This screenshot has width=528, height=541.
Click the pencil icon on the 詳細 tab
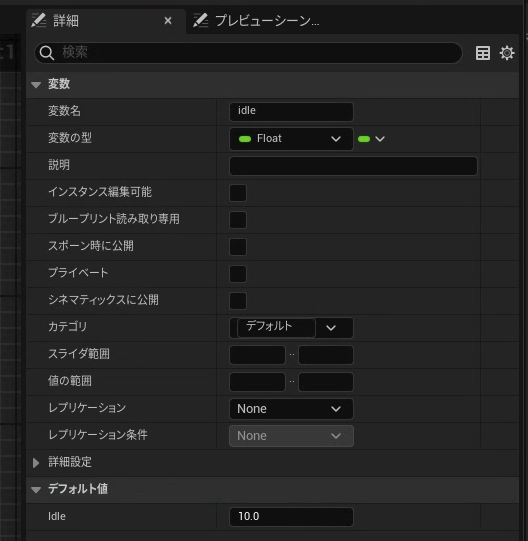coord(39,20)
